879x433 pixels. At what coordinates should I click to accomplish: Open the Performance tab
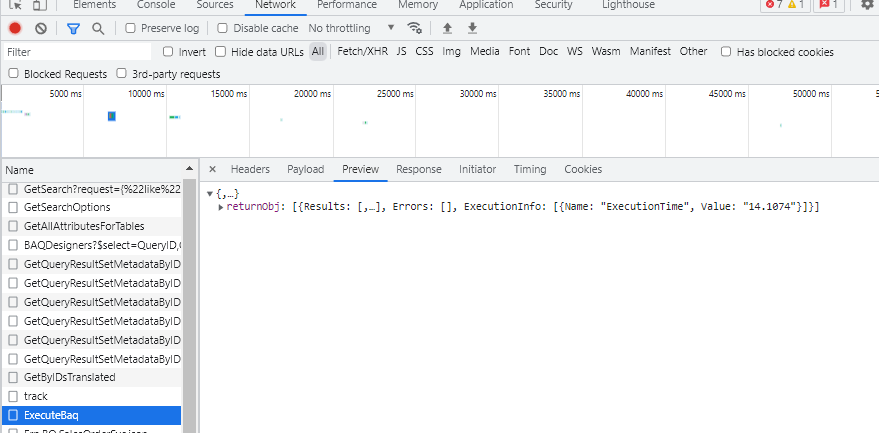coord(347,4)
